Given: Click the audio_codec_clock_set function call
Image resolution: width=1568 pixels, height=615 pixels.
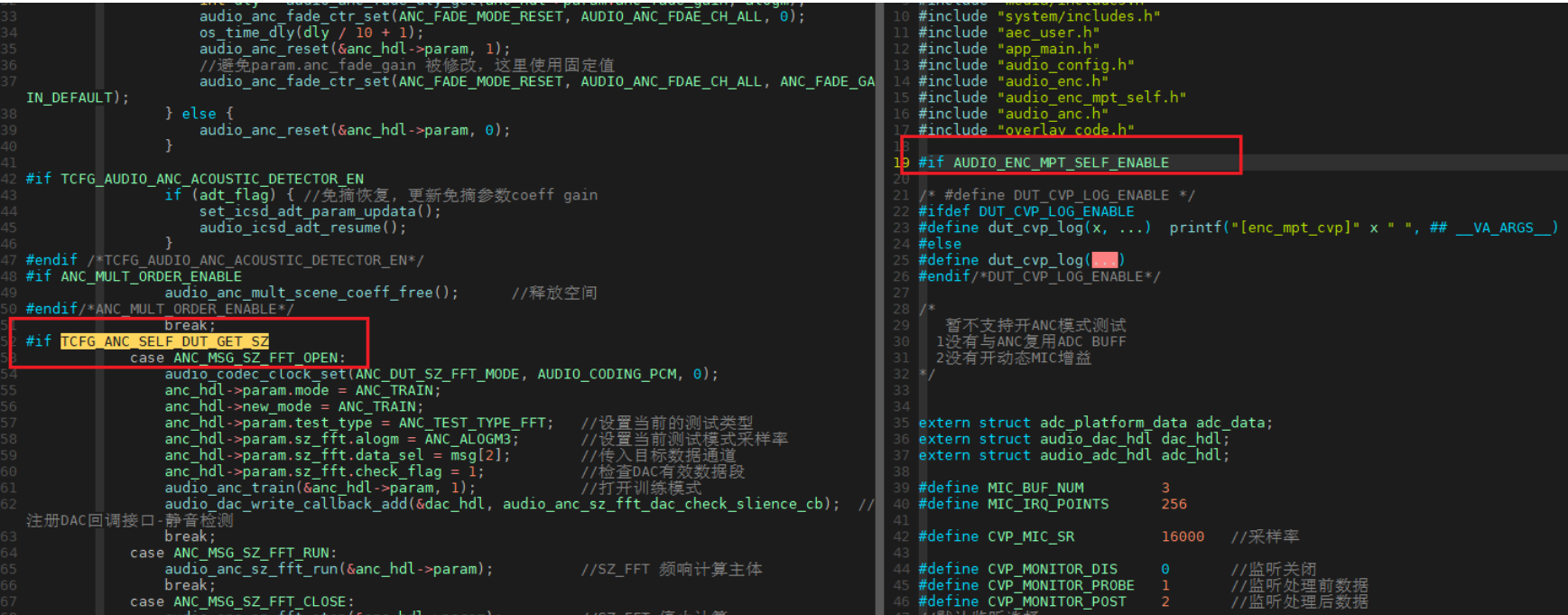Looking at the screenshot, I should (x=441, y=374).
